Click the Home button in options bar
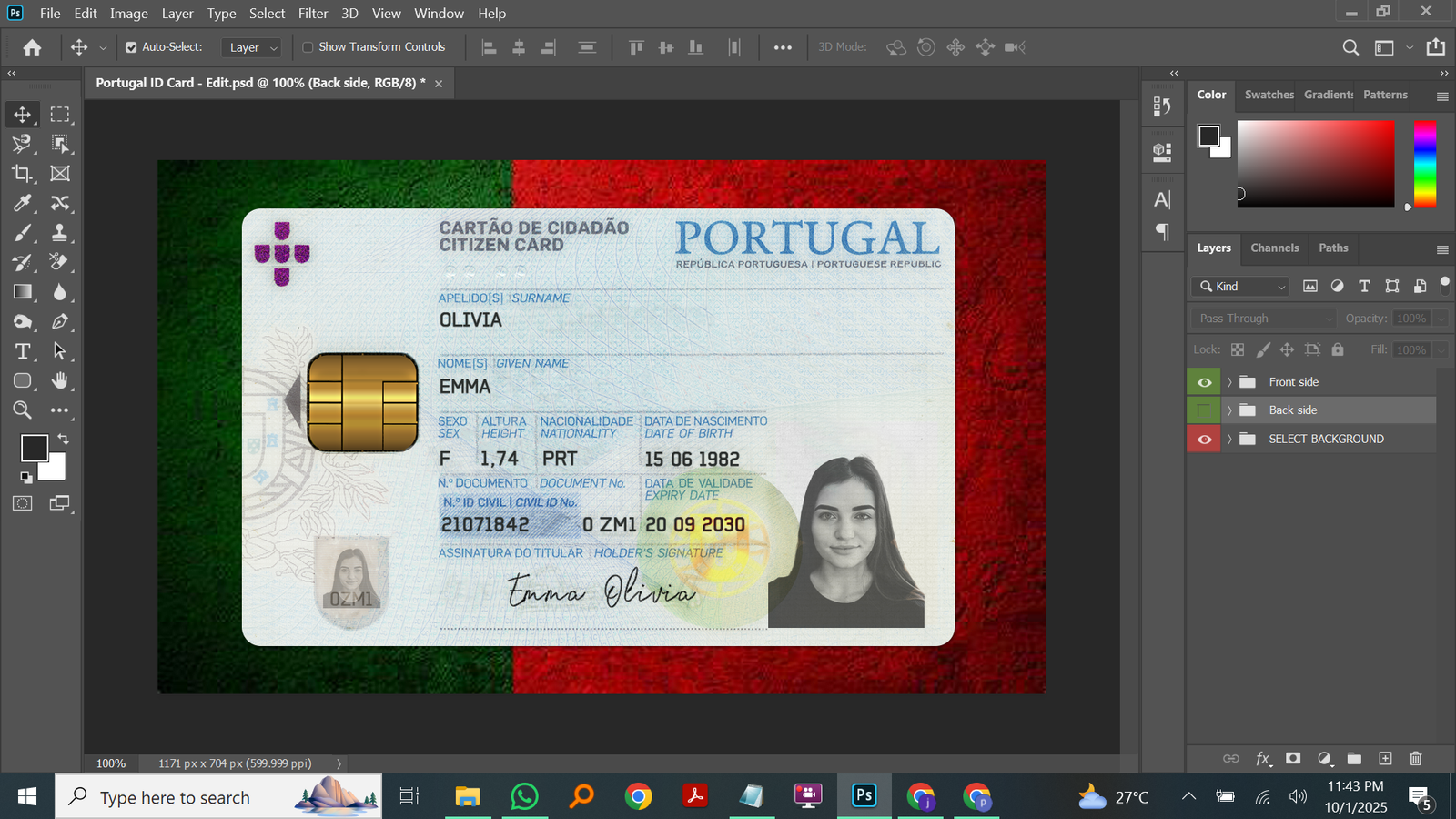Screen dimensions: 1456x819 pyautogui.click(x=33, y=47)
